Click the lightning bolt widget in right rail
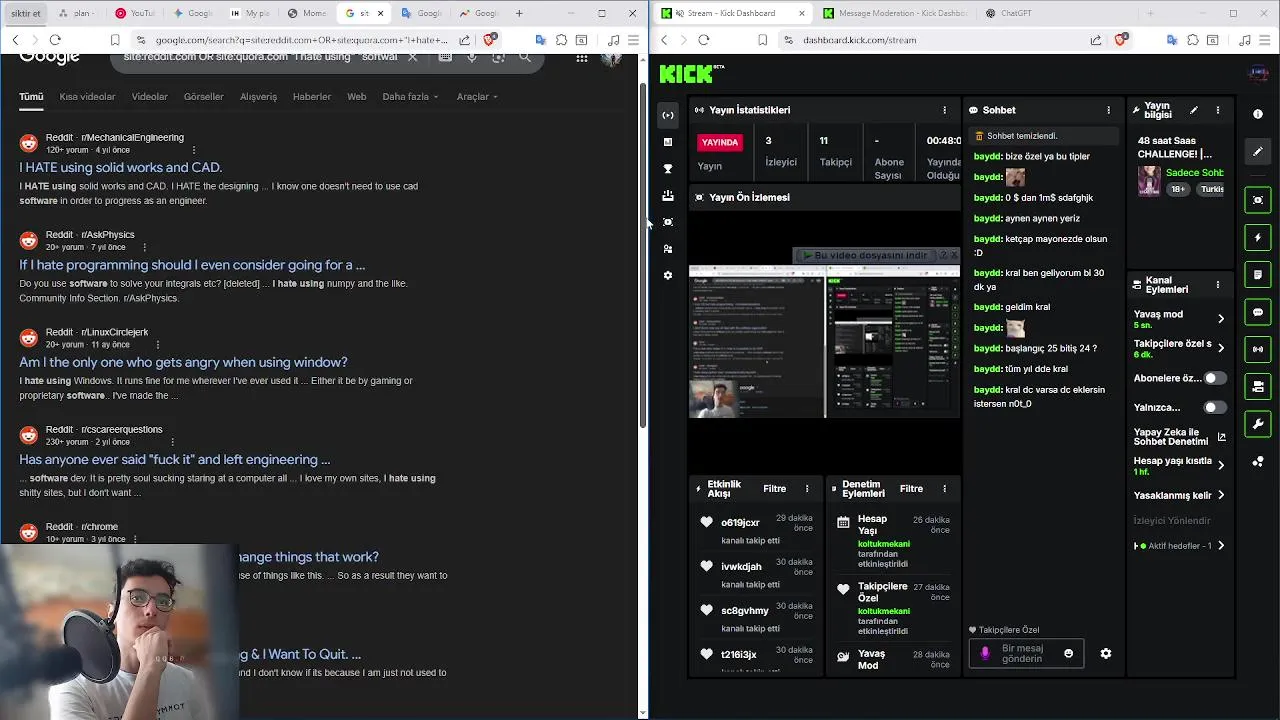This screenshot has height=720, width=1280. pos(1258,238)
